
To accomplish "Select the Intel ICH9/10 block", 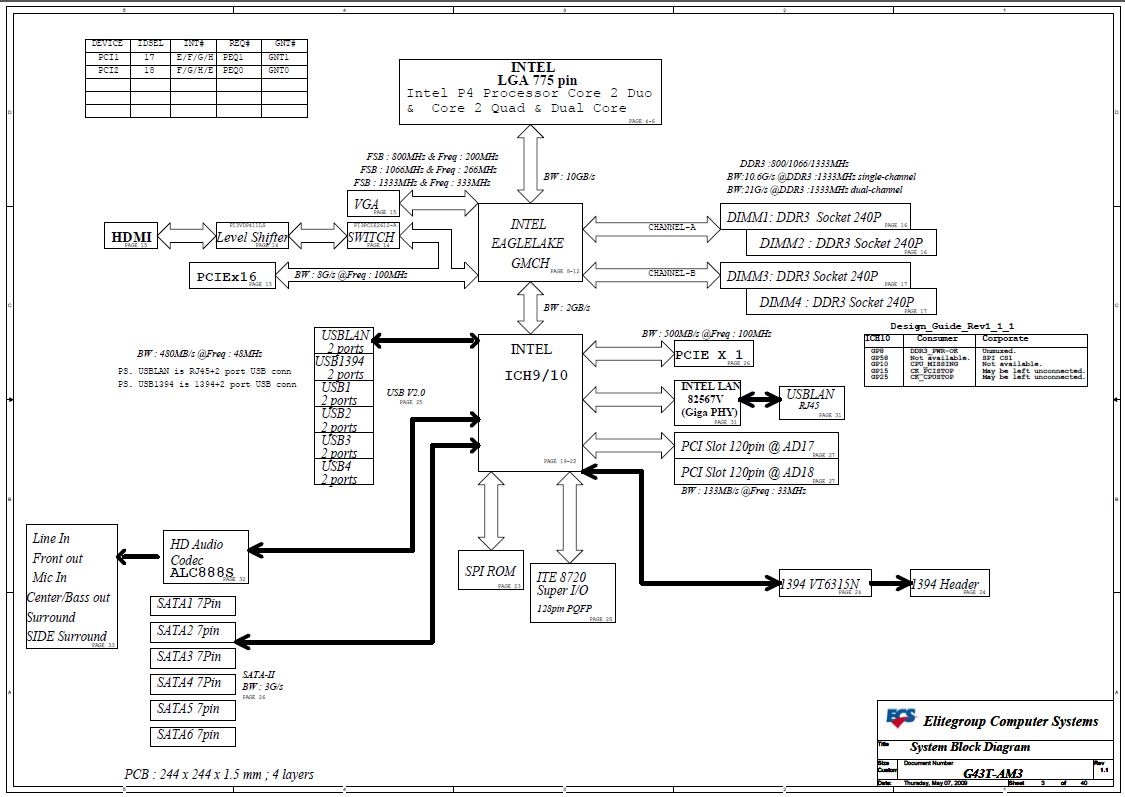I will [x=529, y=402].
